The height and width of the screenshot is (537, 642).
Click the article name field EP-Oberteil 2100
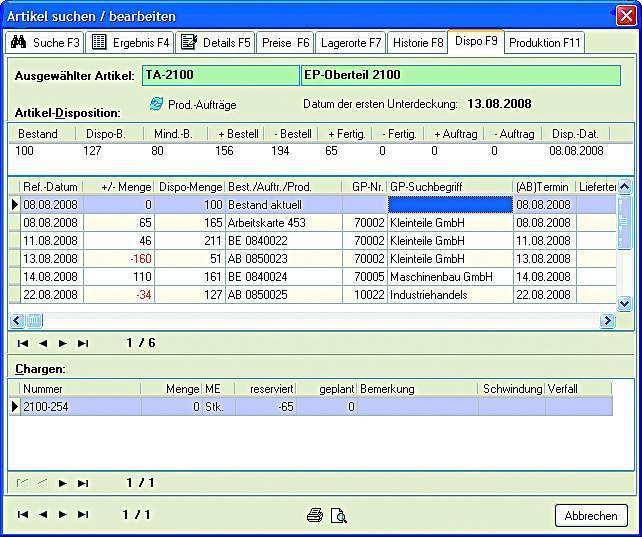coord(461,75)
